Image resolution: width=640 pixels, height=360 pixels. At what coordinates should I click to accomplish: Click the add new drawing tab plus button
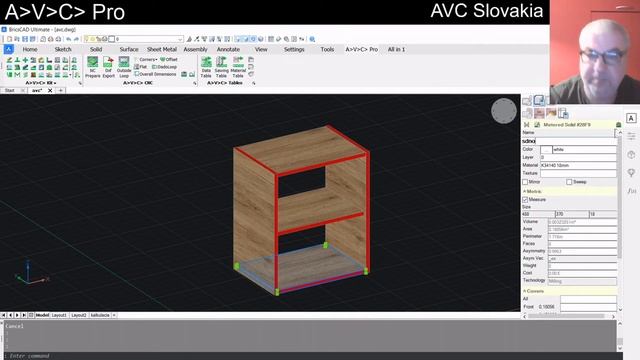[x=60, y=91]
